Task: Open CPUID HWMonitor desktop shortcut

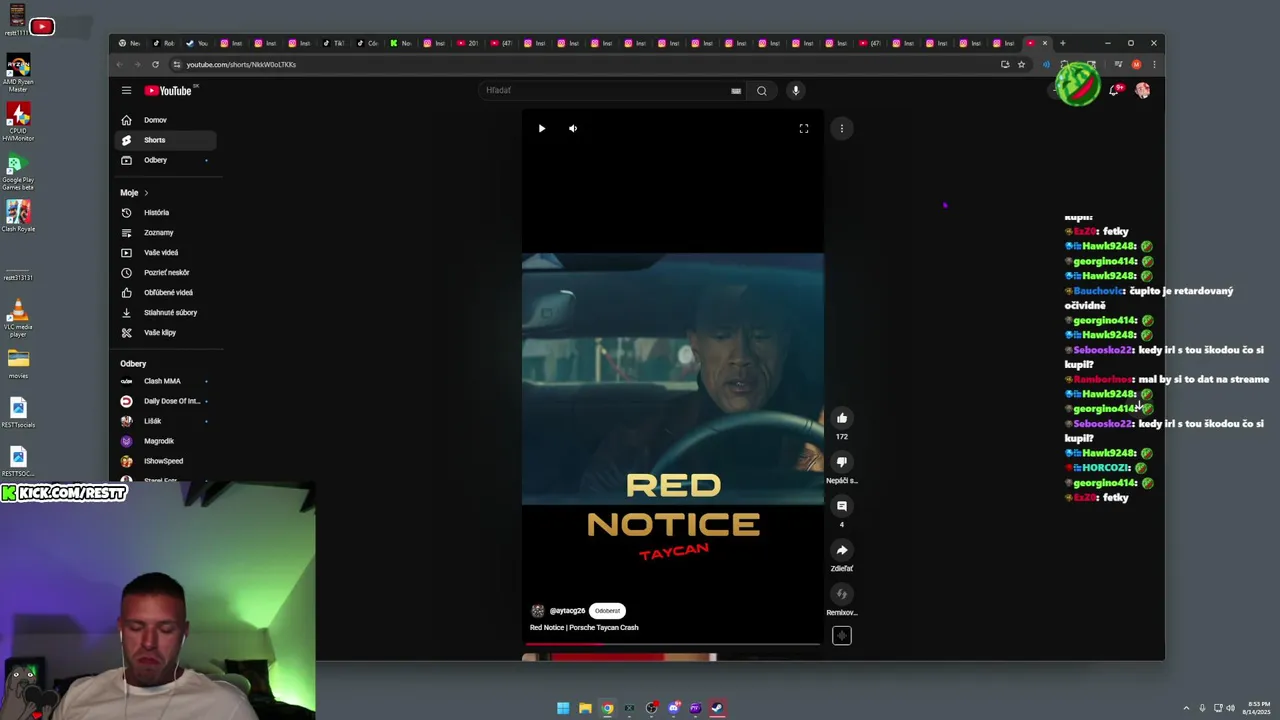Action: click(18, 122)
